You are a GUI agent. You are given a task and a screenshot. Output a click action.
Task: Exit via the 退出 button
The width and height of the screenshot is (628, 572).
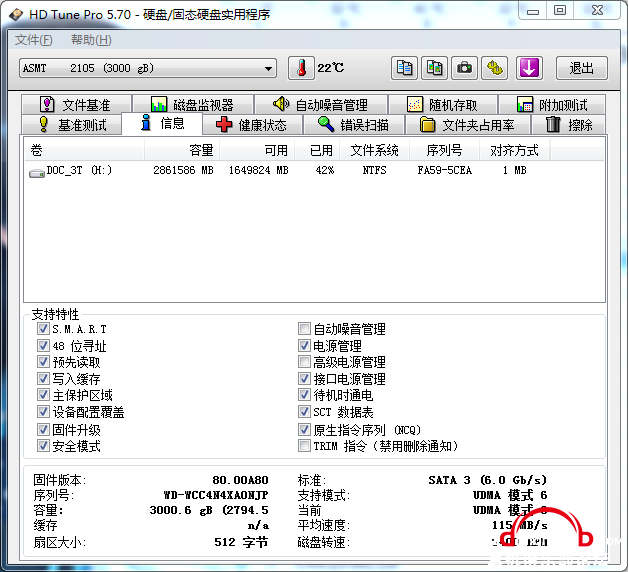(x=582, y=68)
